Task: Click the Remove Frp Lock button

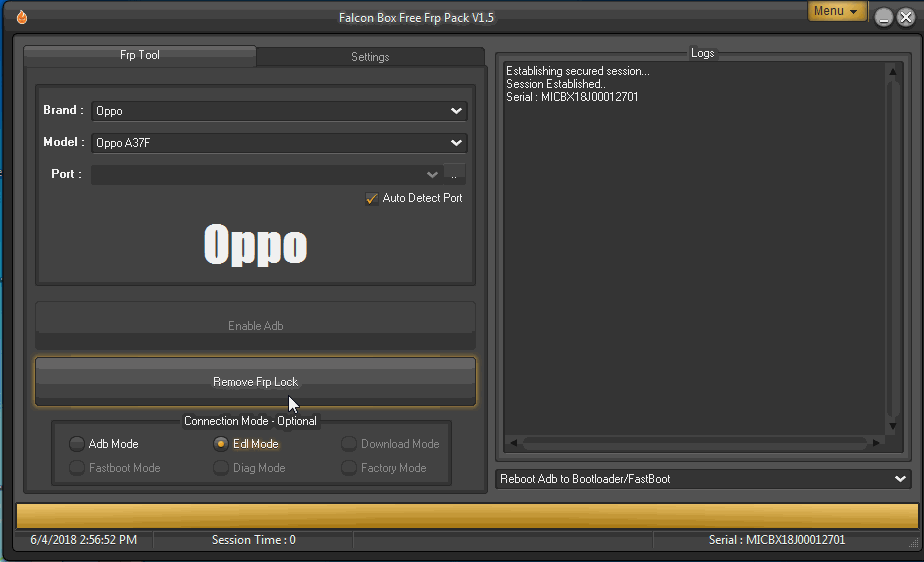Action: tap(255, 382)
